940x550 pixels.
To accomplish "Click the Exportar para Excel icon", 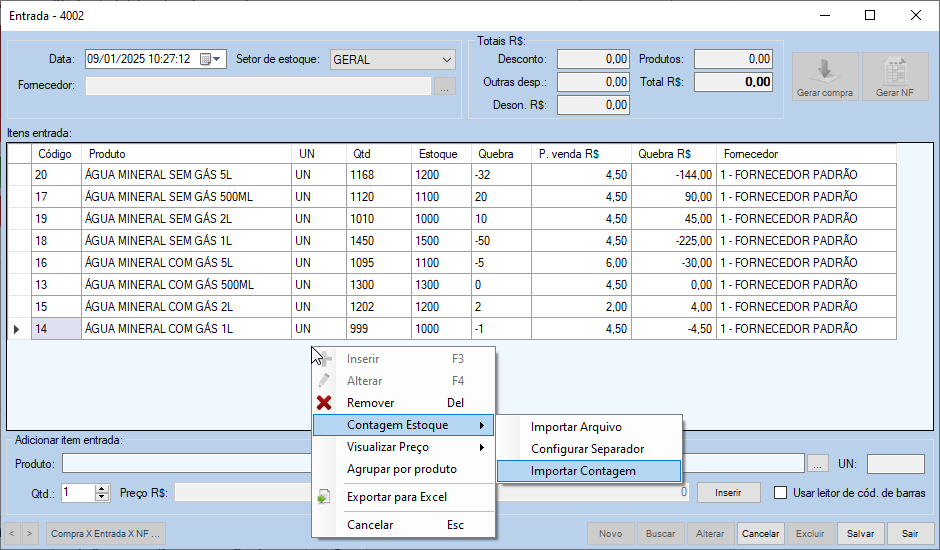I will [324, 497].
